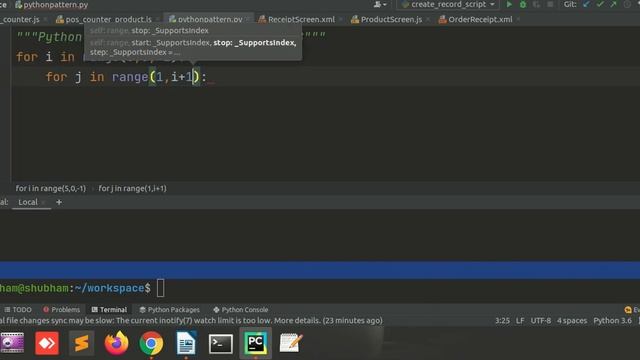Open the Python Packages tool window
The width and height of the screenshot is (640, 360).
(169, 310)
